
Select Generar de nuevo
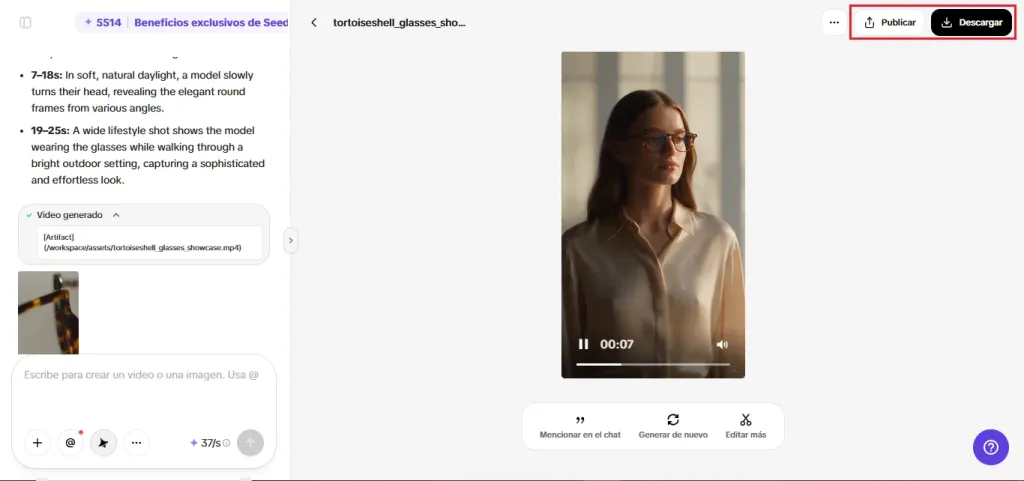(x=673, y=426)
